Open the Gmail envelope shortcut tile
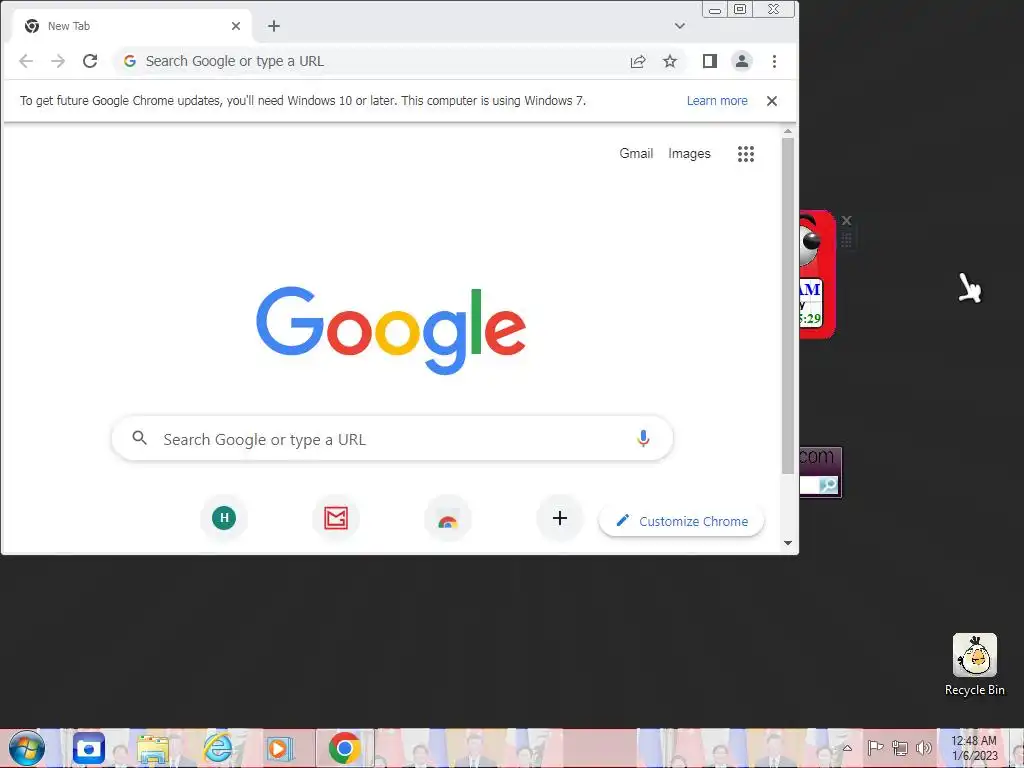1024x768 pixels. [336, 518]
